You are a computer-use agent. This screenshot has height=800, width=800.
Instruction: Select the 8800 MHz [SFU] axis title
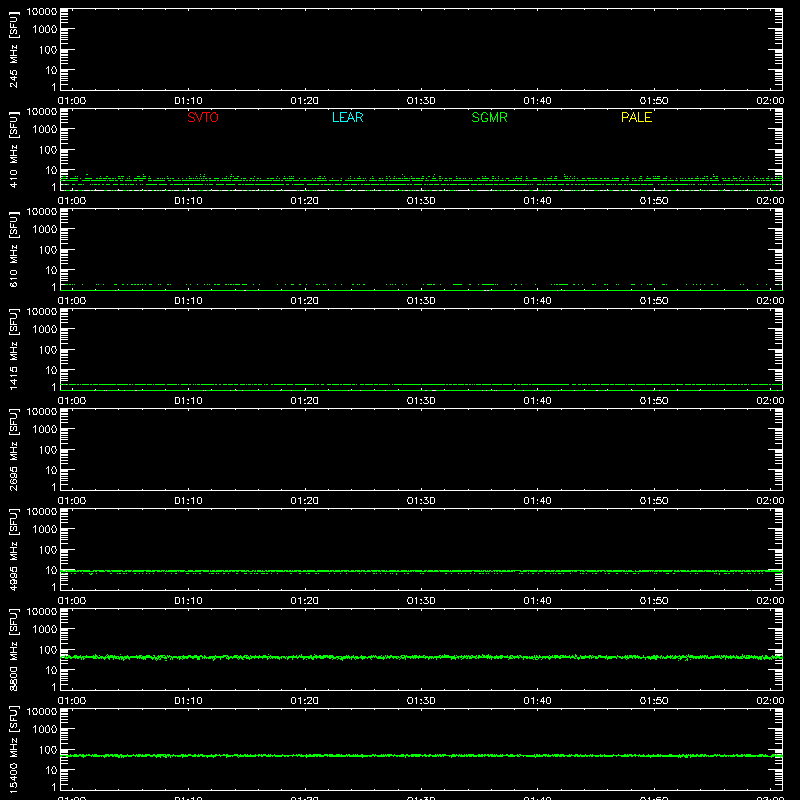13,649
